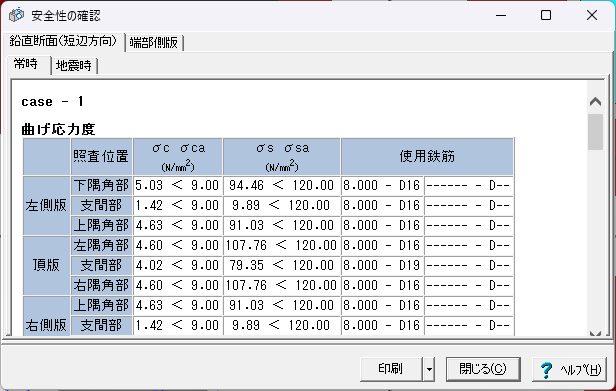The height and width of the screenshot is (391, 616).
Task: Click the scrollbar up arrow
Action: [595, 102]
